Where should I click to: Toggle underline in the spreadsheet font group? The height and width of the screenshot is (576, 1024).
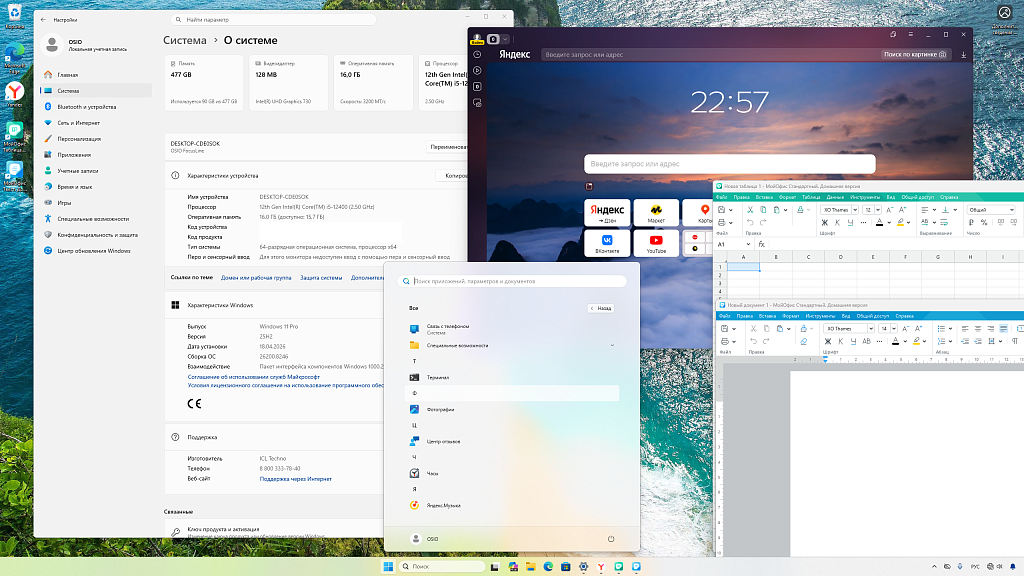850,223
